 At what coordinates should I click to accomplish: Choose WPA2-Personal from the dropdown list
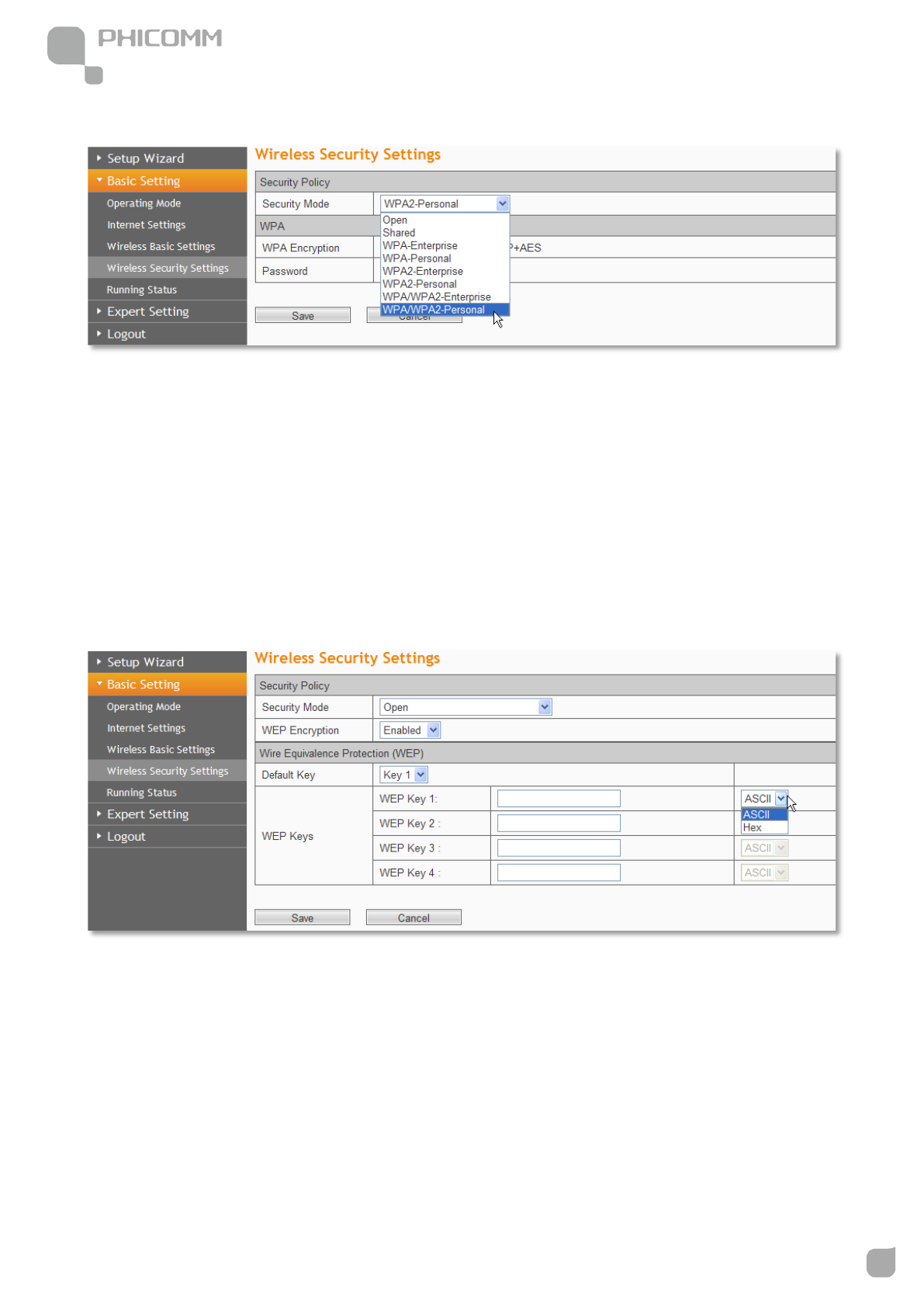pos(445,284)
